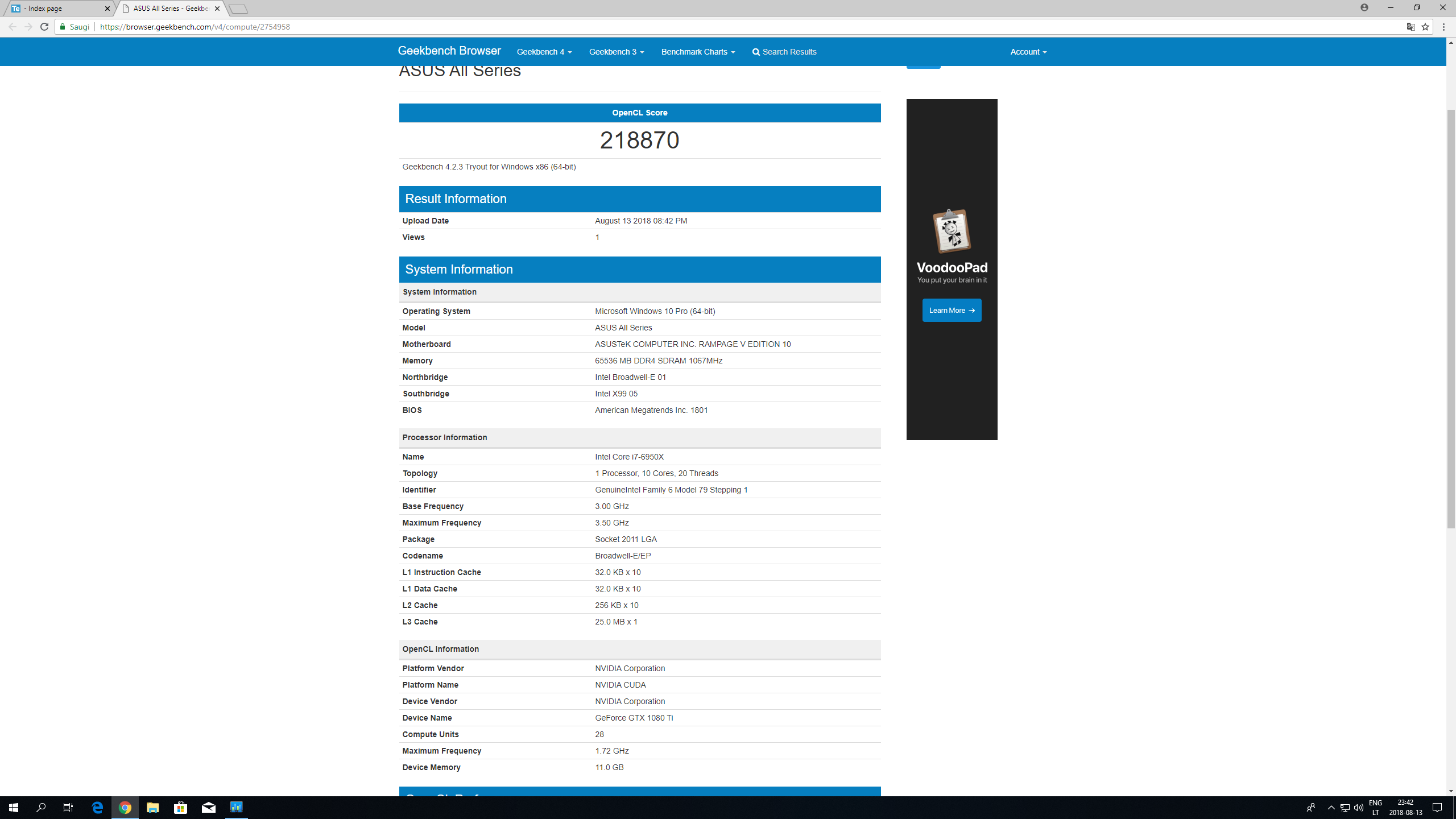Viewport: 1456px width, 819px height.
Task: Select the upload date August 13 2018 value
Action: (x=641, y=221)
